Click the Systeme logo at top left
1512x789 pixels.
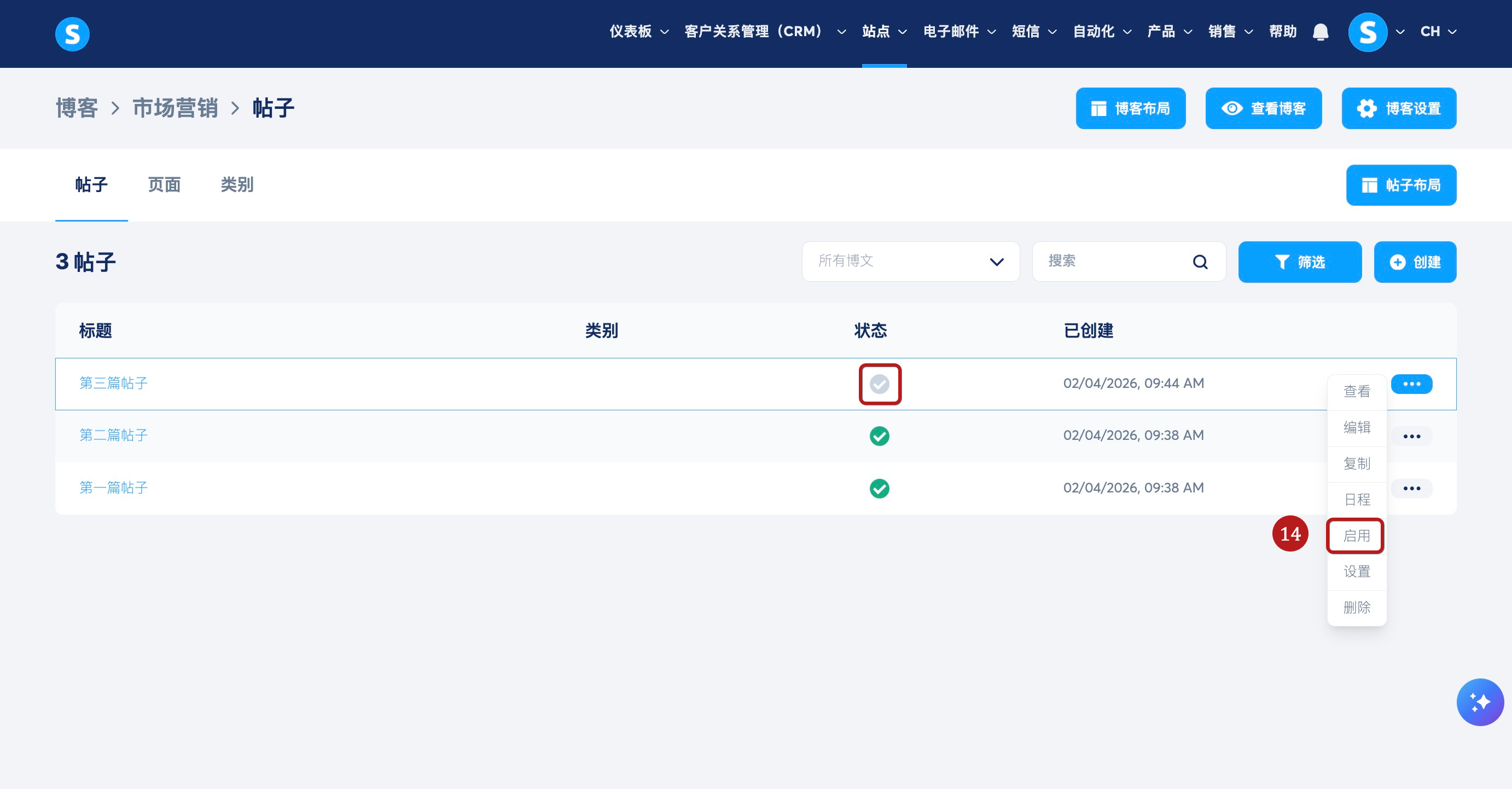coord(72,34)
